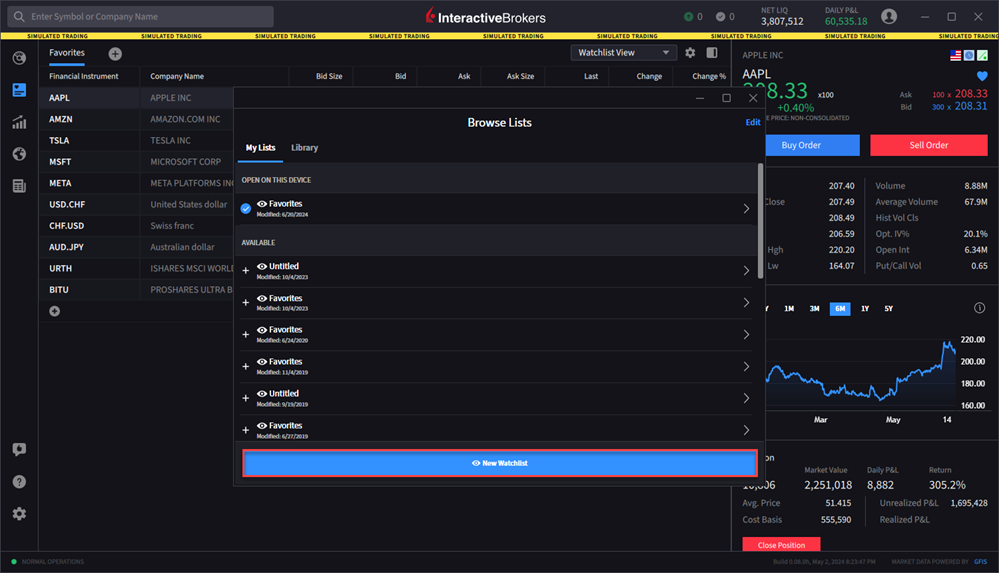999x573 pixels.
Task: Click Edit link in Browse Lists
Action: [752, 122]
